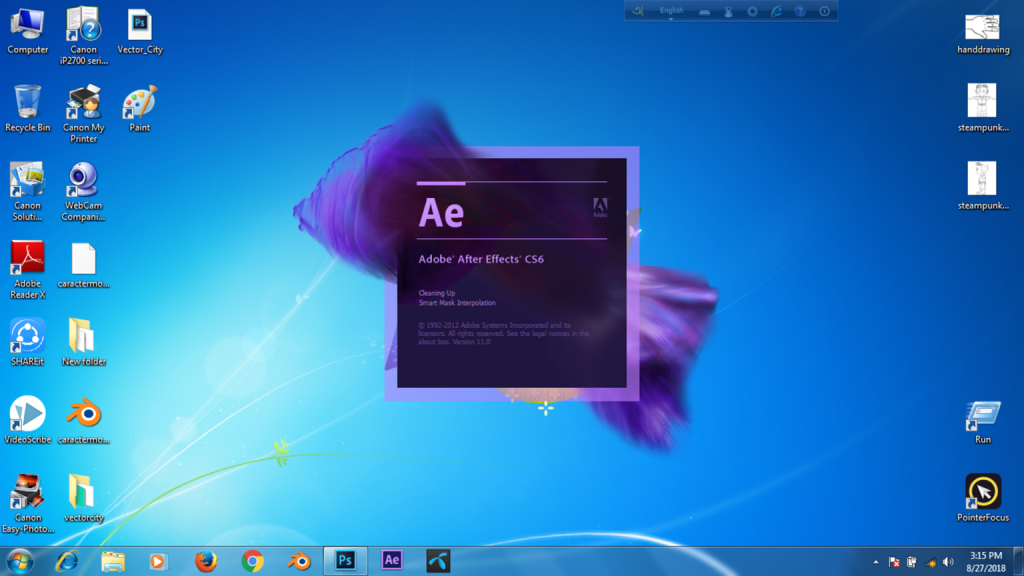The width and height of the screenshot is (1024, 576).
Task: Open the keyboard layout viewer icon
Action: tap(704, 12)
